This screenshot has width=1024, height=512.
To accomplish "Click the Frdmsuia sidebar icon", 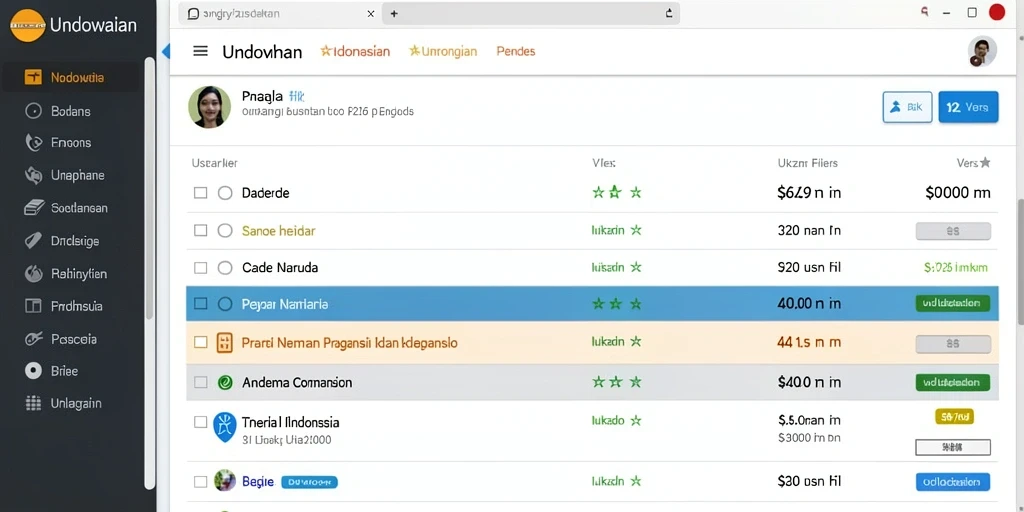I will coord(33,306).
